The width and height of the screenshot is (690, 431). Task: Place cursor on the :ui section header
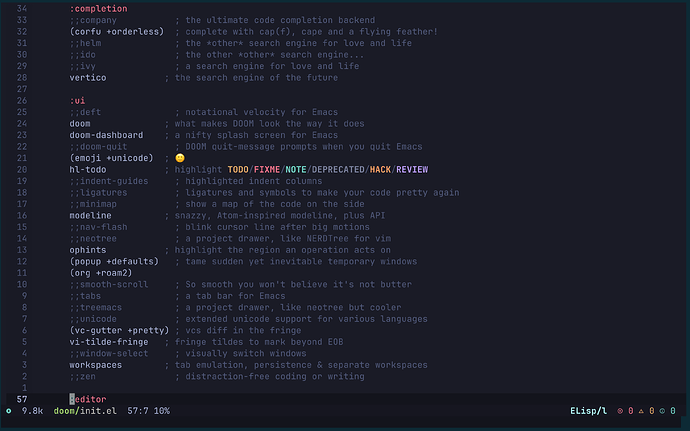click(x=77, y=100)
